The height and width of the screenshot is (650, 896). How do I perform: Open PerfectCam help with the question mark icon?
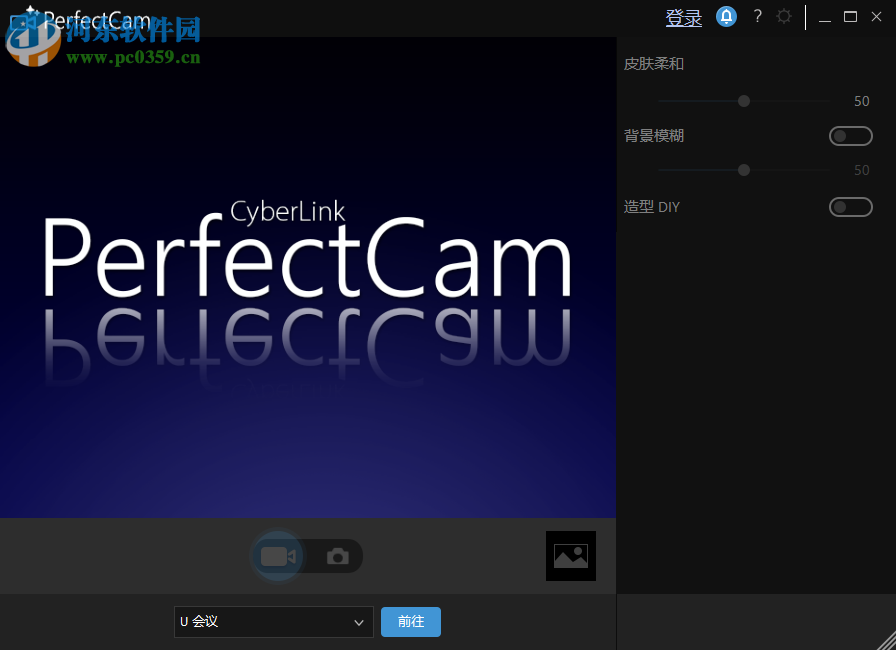(756, 16)
